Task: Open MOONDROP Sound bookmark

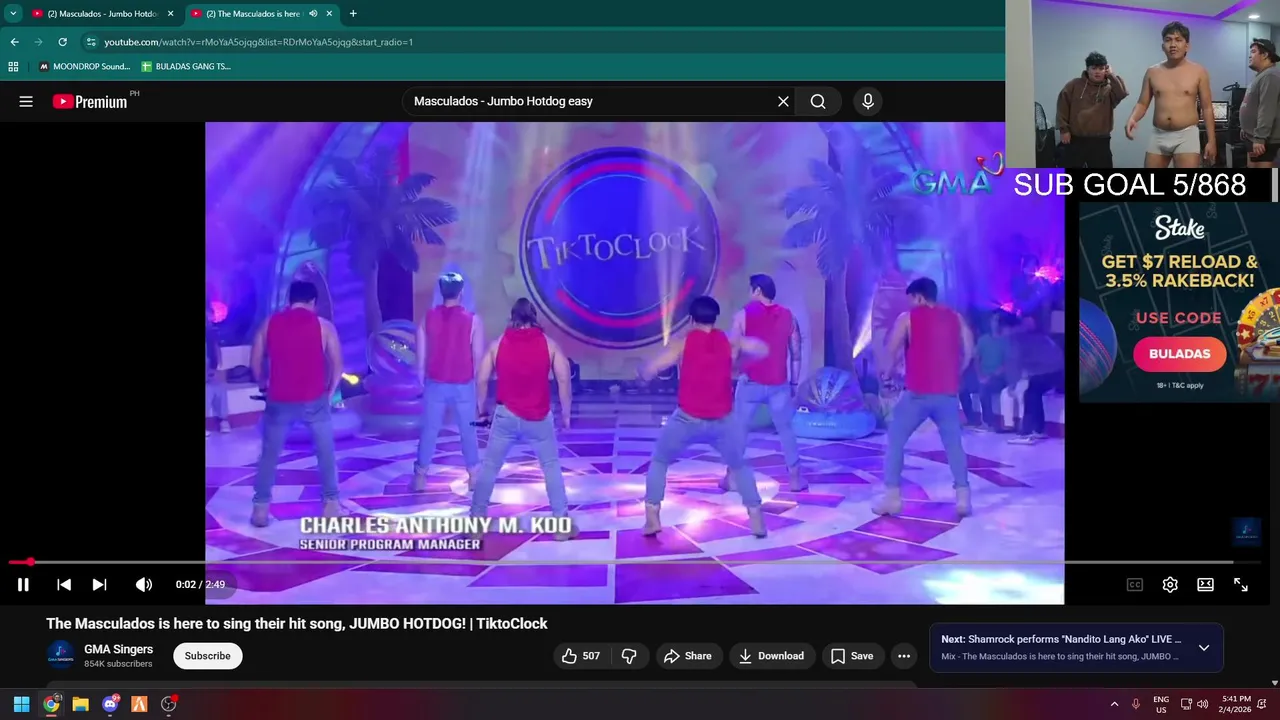Action: pyautogui.click(x=85, y=67)
